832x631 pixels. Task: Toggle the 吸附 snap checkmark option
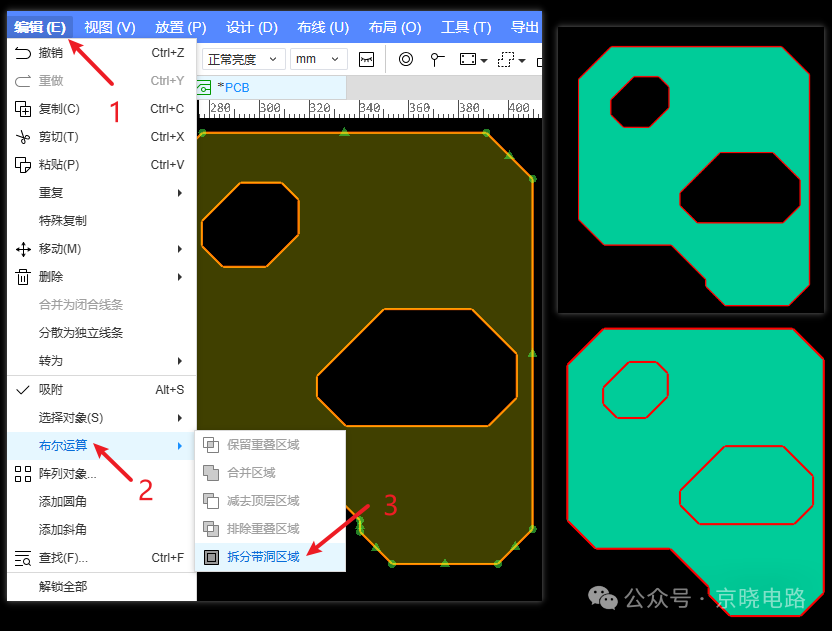click(x=102, y=390)
